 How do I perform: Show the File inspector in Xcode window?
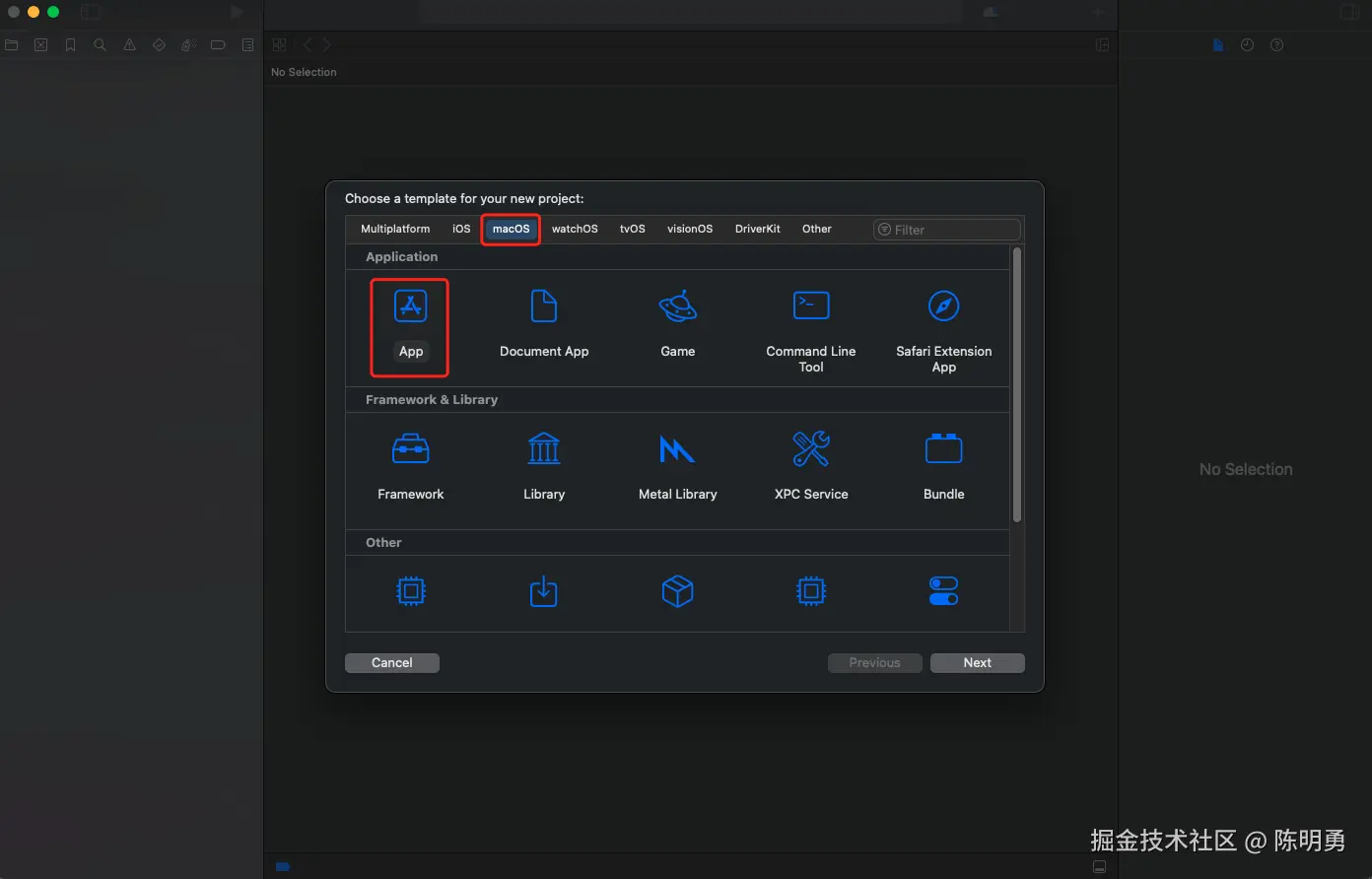click(x=1218, y=45)
